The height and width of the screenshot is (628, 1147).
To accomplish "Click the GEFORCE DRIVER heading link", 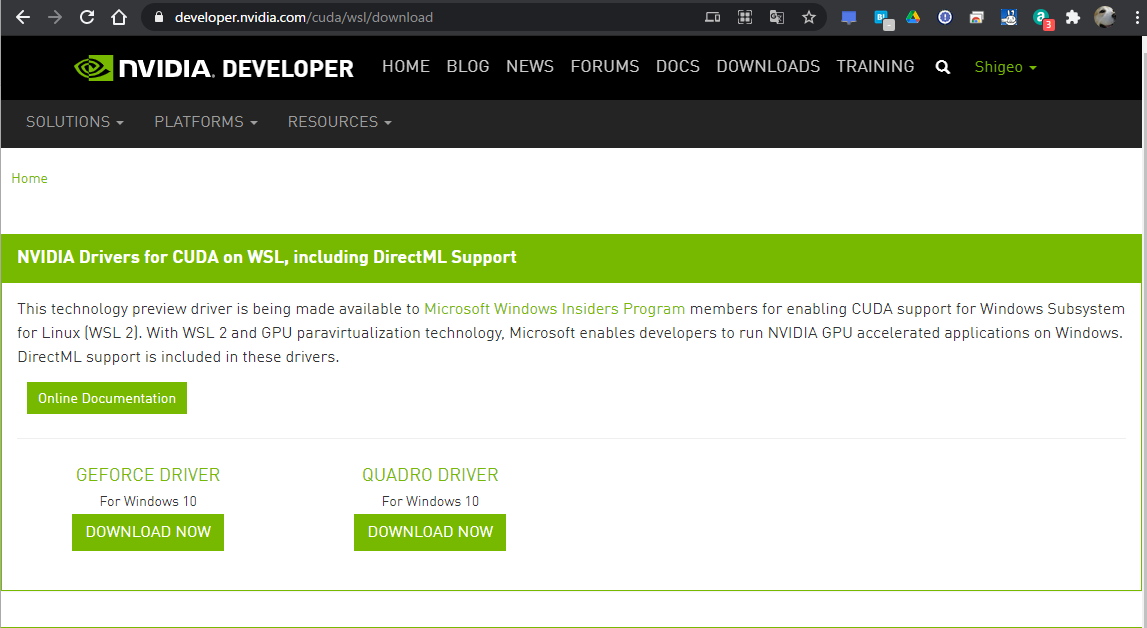I will coord(148,474).
